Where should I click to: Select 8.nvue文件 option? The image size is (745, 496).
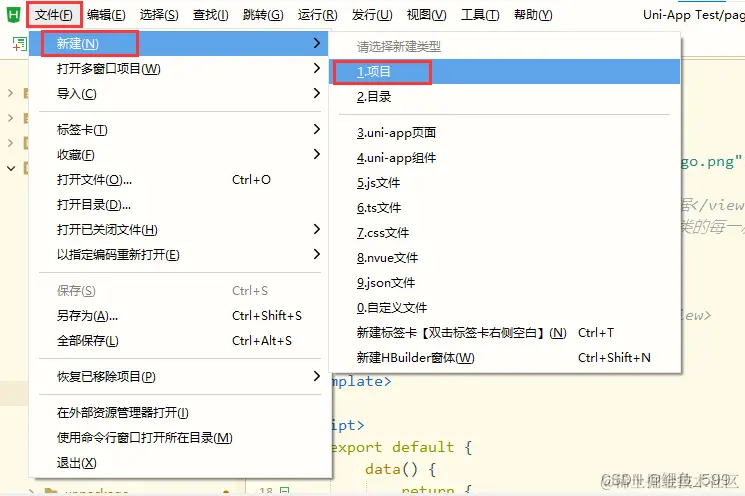[x=505, y=258]
